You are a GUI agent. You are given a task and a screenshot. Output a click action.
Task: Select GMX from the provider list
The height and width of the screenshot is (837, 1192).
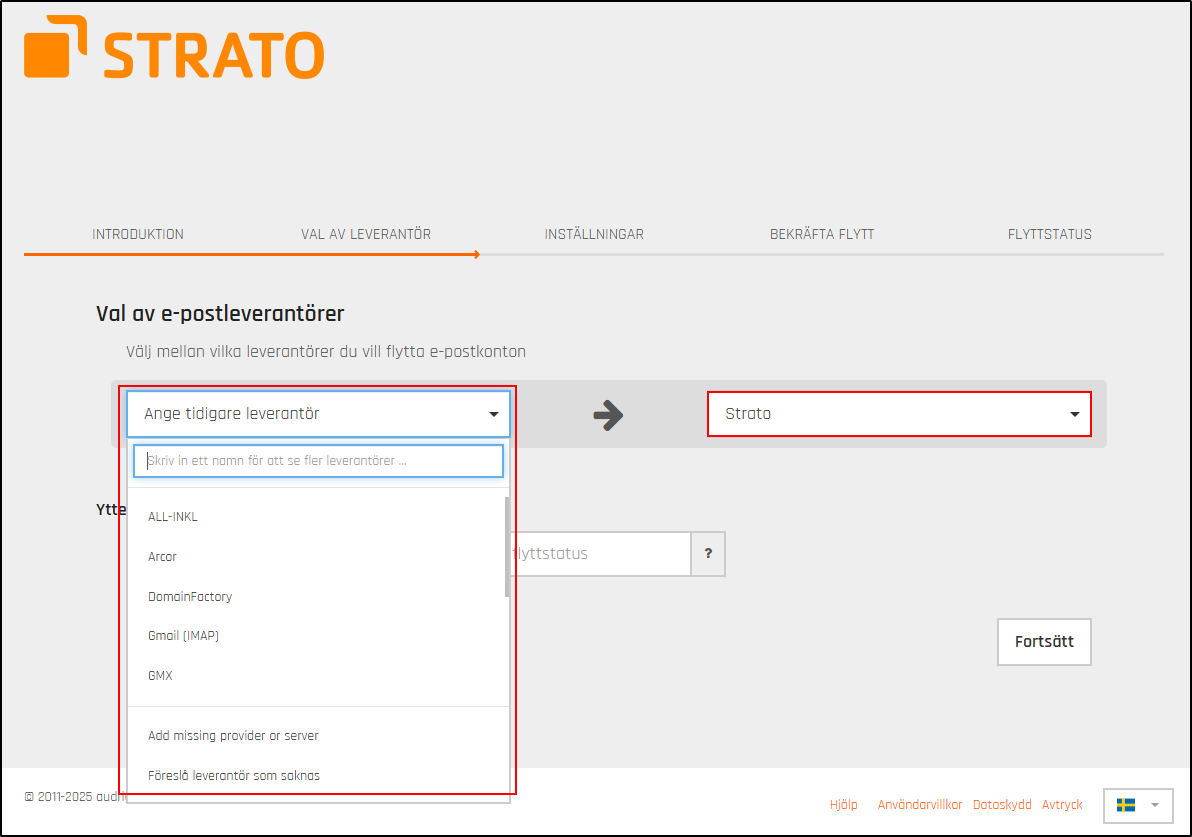click(x=160, y=676)
